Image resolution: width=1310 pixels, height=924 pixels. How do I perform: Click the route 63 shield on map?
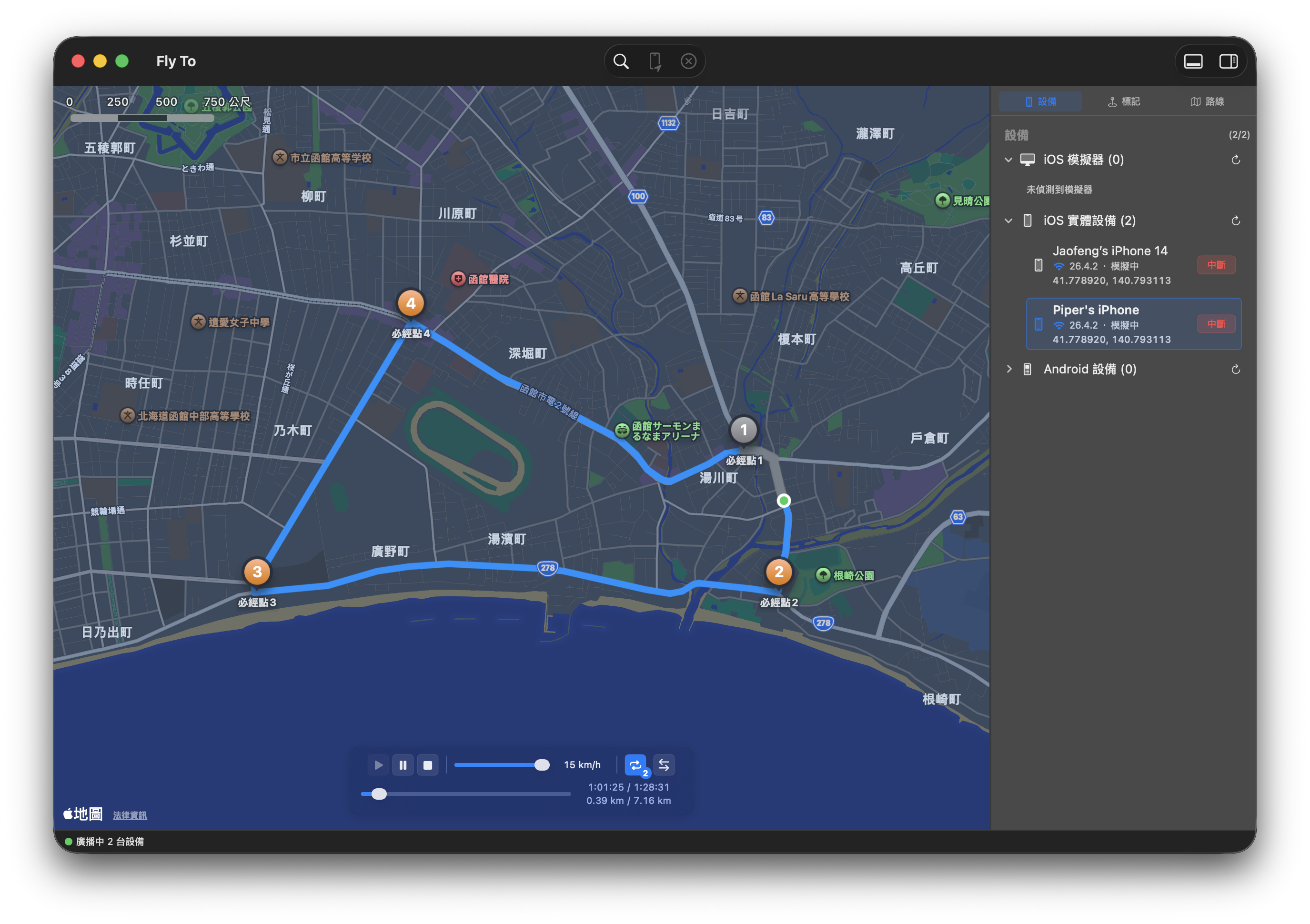(x=958, y=517)
